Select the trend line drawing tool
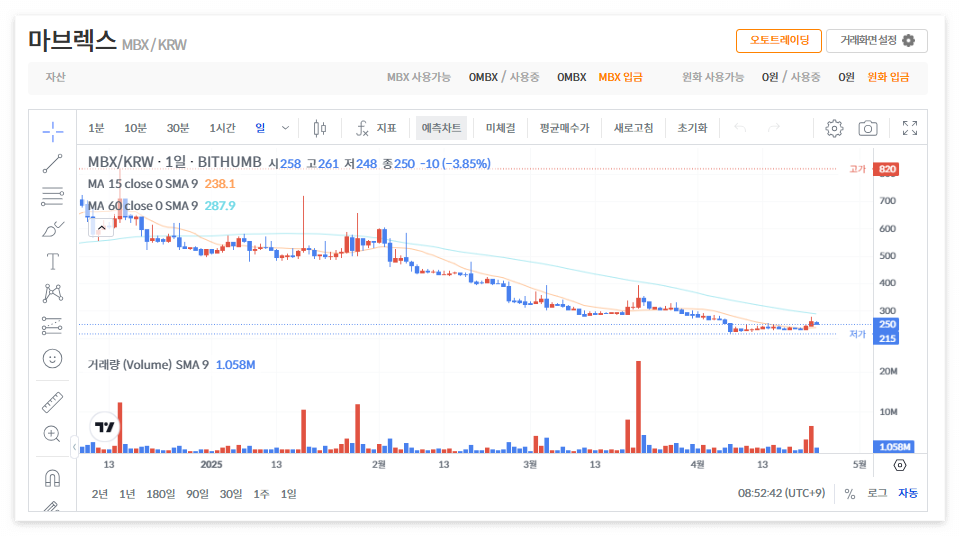 click(53, 164)
